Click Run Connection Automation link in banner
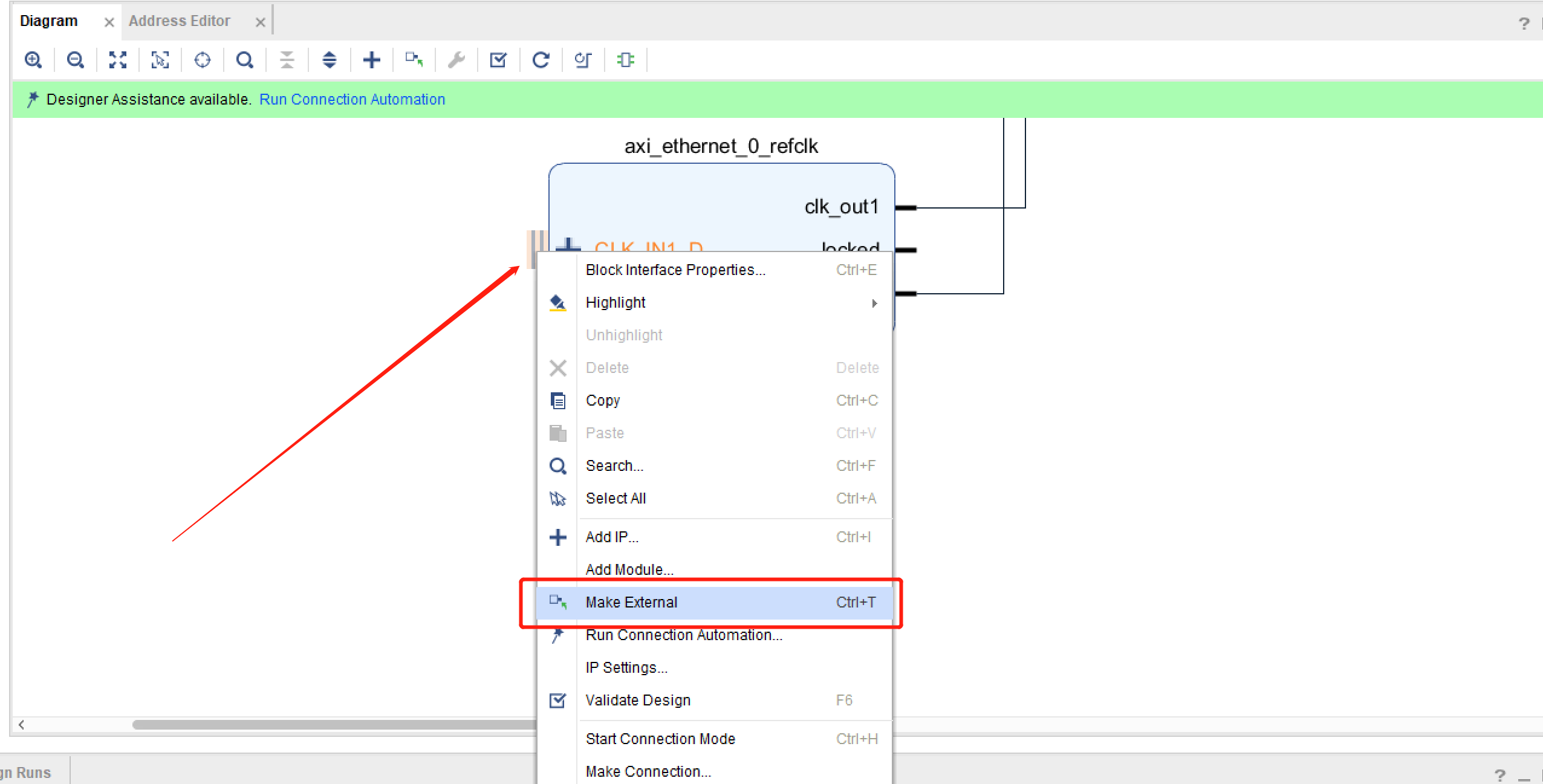1543x784 pixels. [352, 99]
